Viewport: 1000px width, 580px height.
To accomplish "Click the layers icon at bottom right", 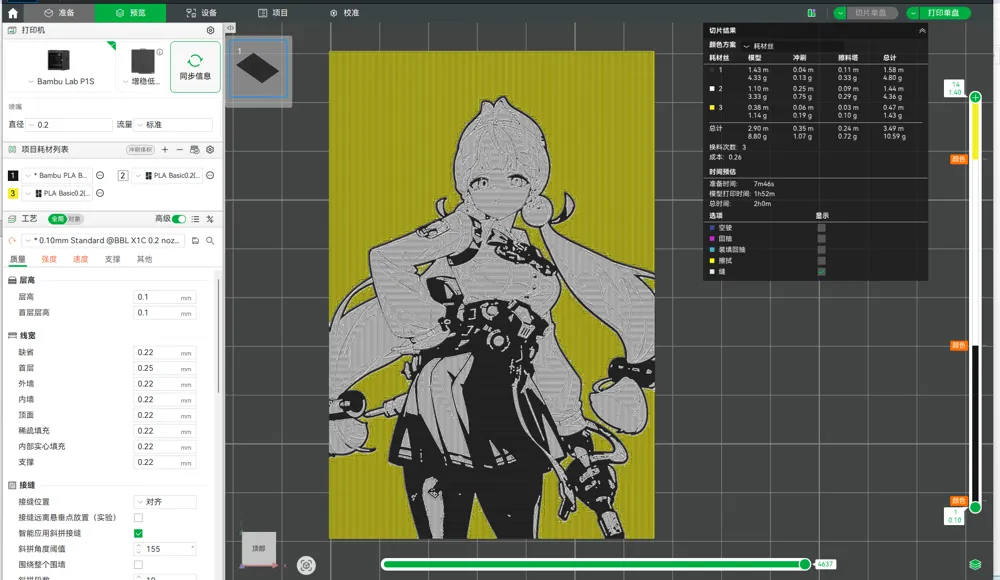I will tap(975, 564).
